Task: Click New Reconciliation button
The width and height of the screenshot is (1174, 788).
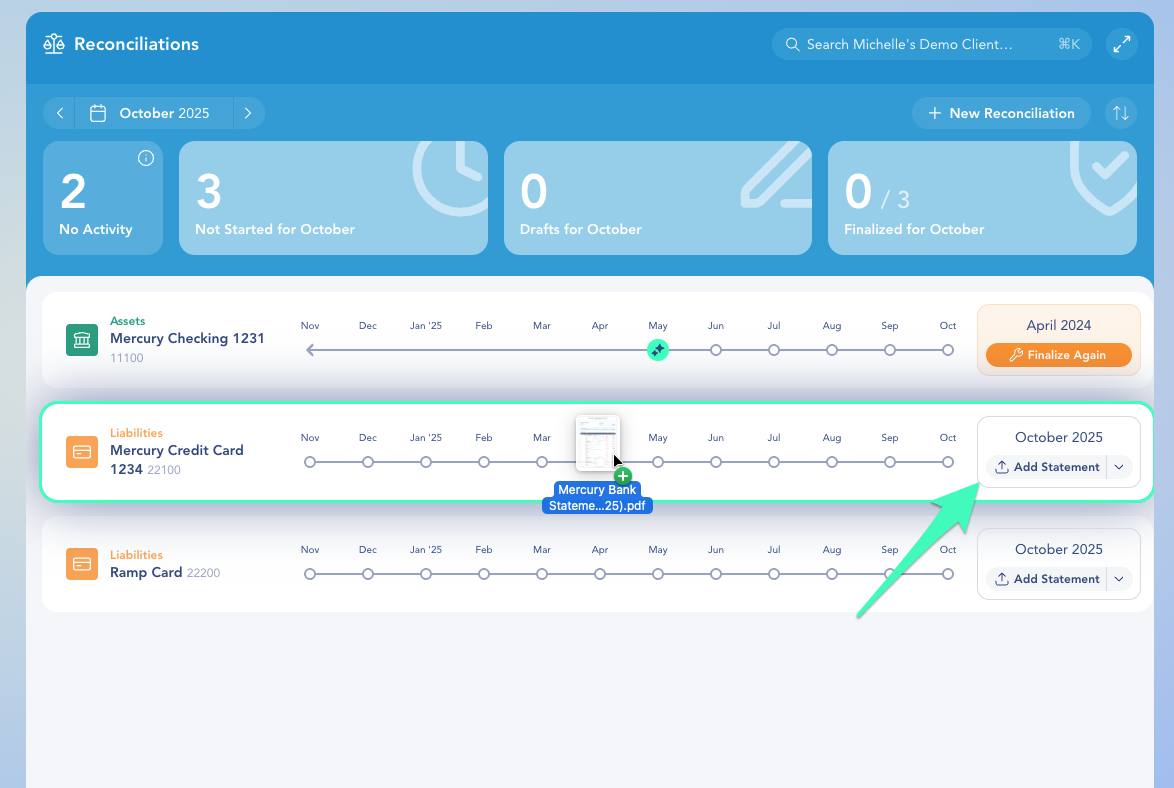Action: click(1001, 113)
